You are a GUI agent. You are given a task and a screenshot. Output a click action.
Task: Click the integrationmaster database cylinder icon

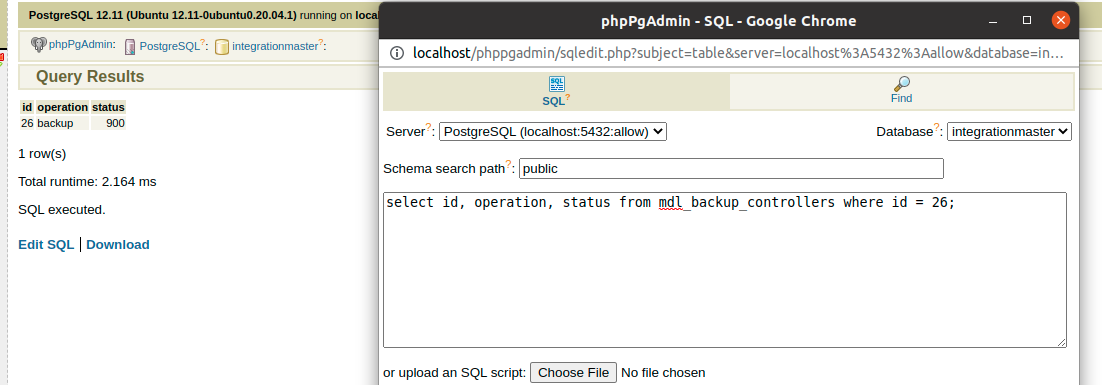222,46
